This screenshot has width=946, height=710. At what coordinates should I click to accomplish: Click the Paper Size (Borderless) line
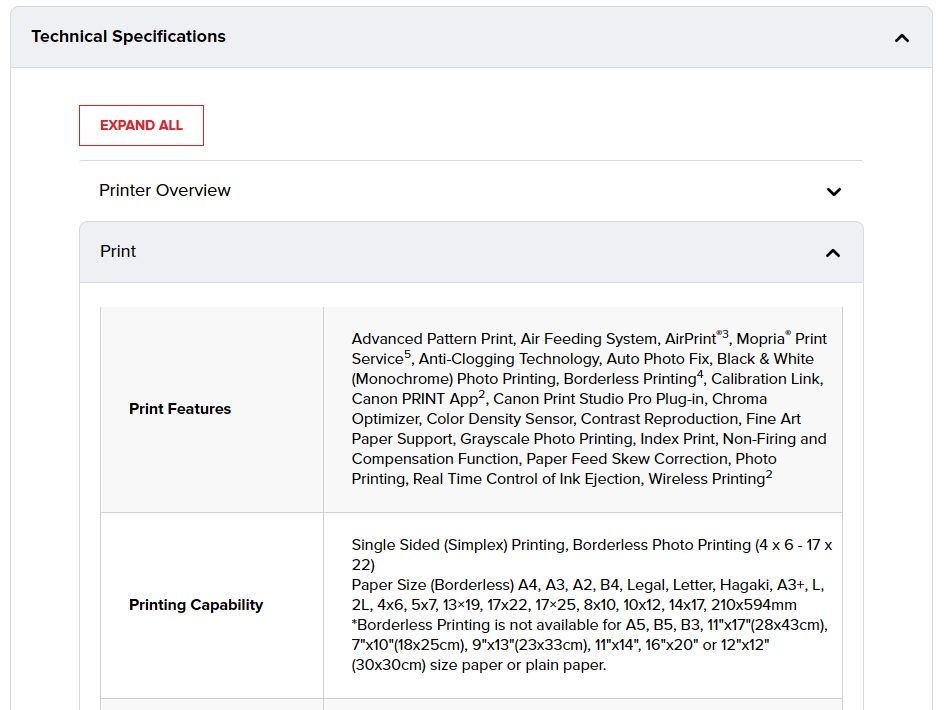tap(433, 585)
